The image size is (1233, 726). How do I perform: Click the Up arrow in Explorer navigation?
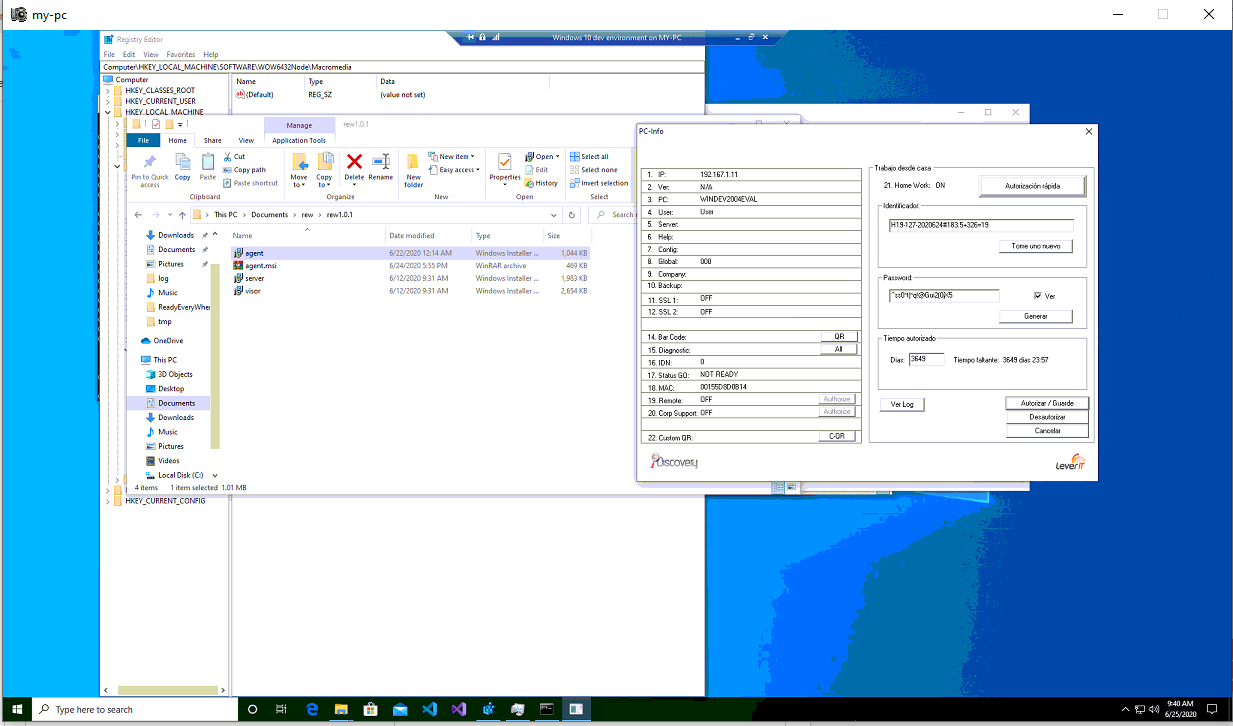182,215
